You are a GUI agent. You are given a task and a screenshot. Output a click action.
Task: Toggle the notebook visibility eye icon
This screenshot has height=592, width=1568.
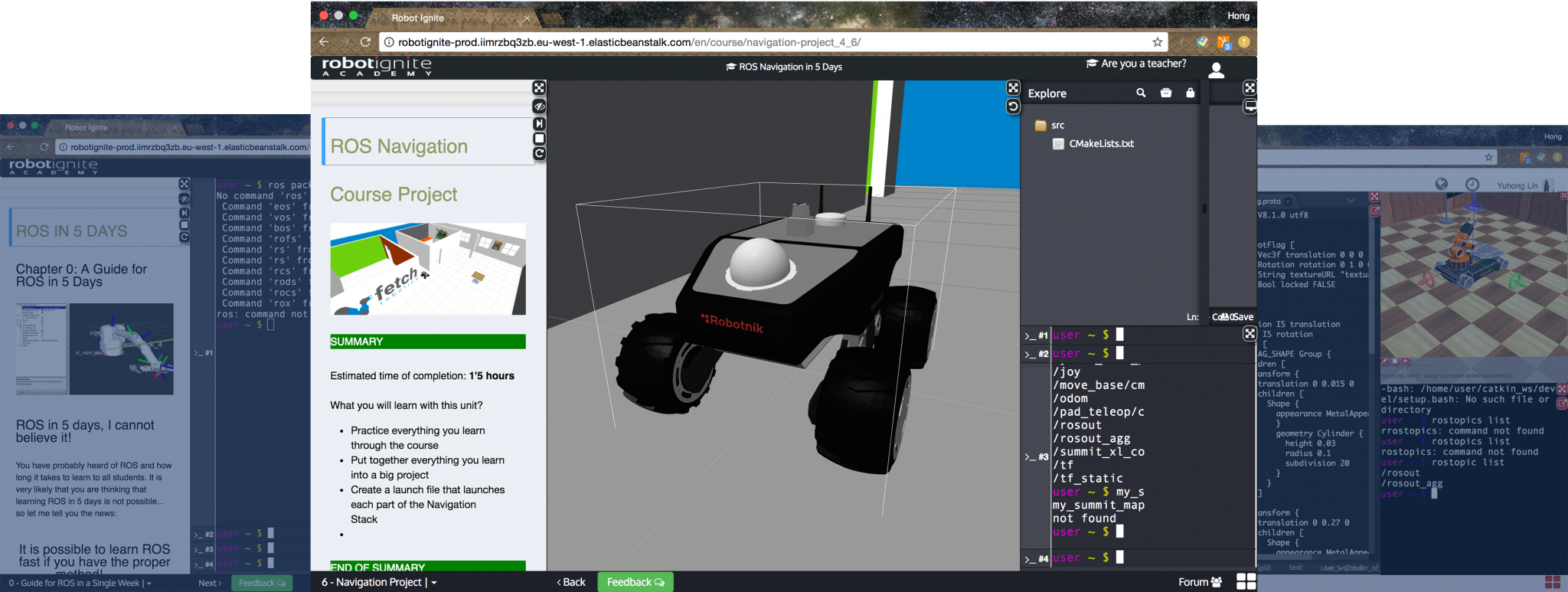[x=539, y=106]
